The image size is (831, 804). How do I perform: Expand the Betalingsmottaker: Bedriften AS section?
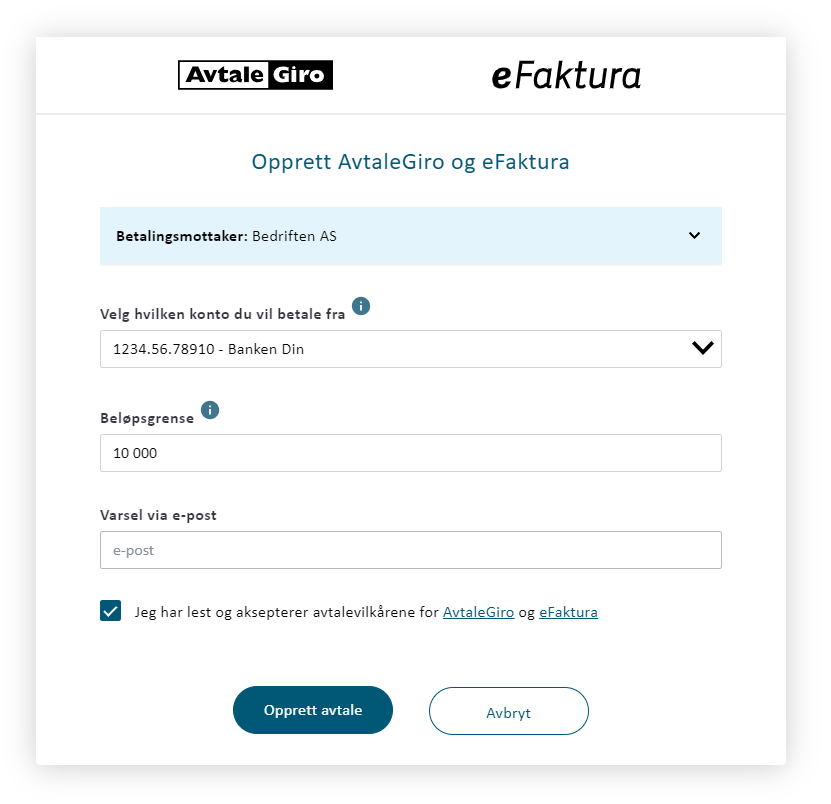point(411,236)
